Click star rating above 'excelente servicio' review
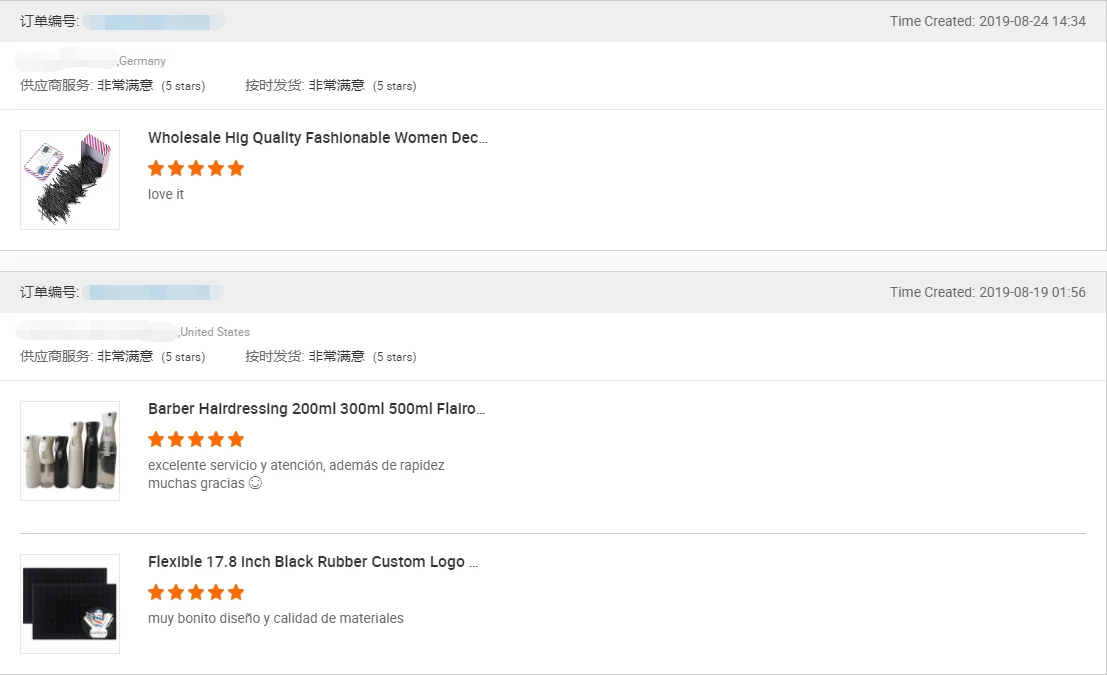Viewport: 1107px width, 675px height. coord(196,439)
